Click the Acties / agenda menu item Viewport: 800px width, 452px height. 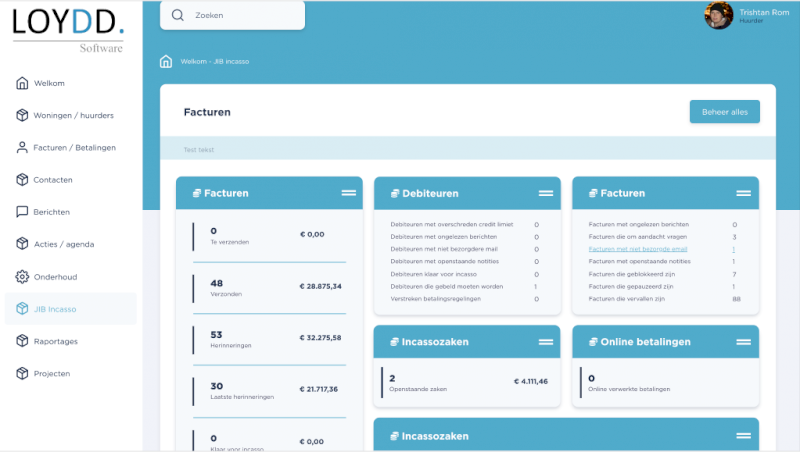pyautogui.click(x=59, y=244)
